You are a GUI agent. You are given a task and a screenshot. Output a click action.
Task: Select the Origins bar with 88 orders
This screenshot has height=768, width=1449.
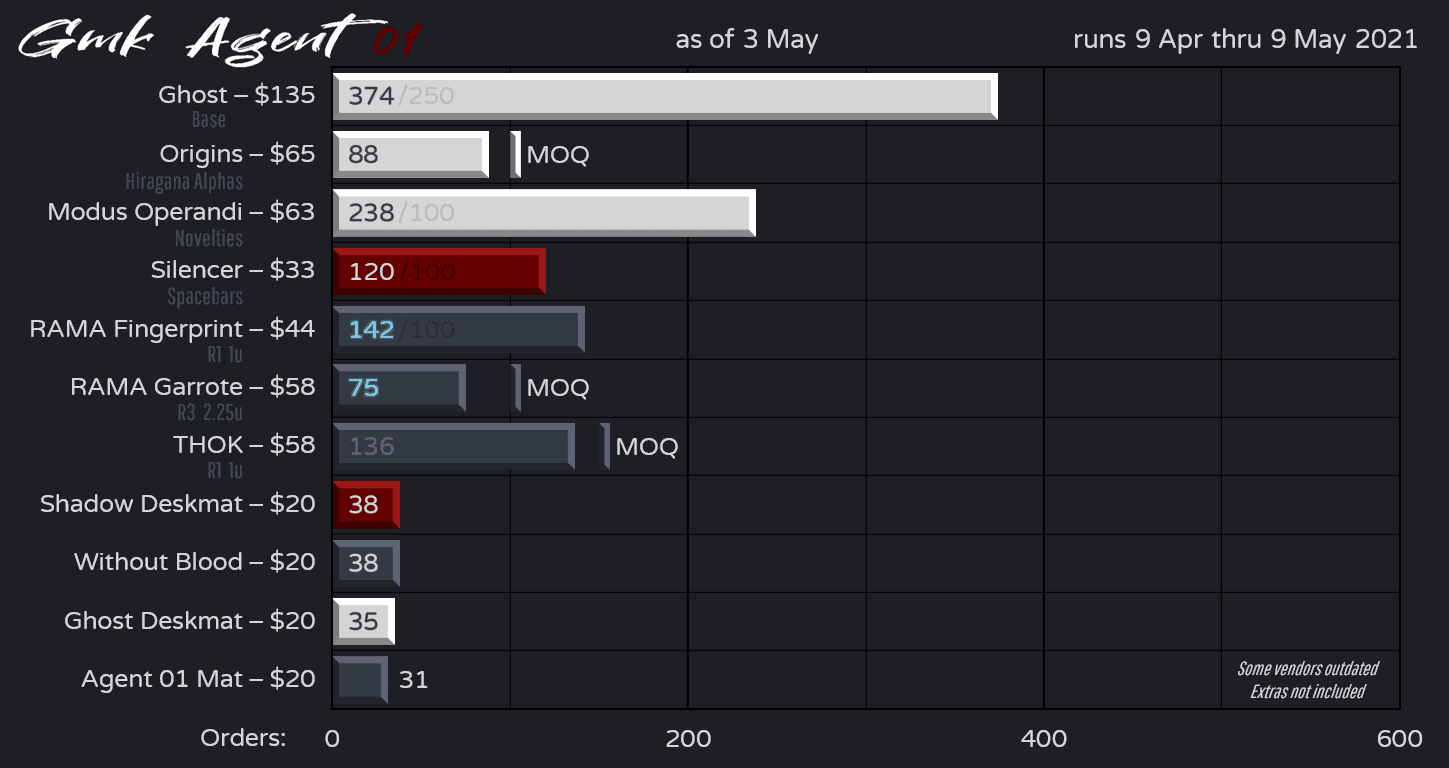point(410,155)
